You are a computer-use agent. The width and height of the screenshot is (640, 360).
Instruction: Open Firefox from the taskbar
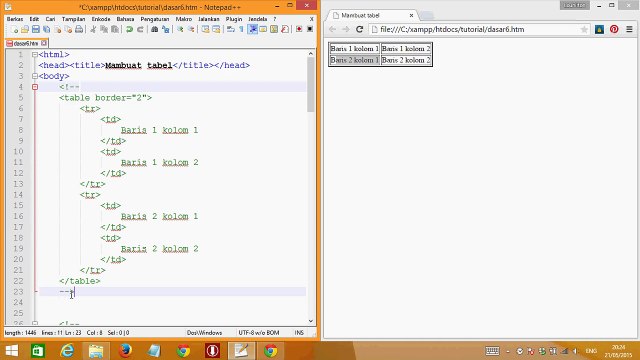pyautogui.click(x=125, y=351)
